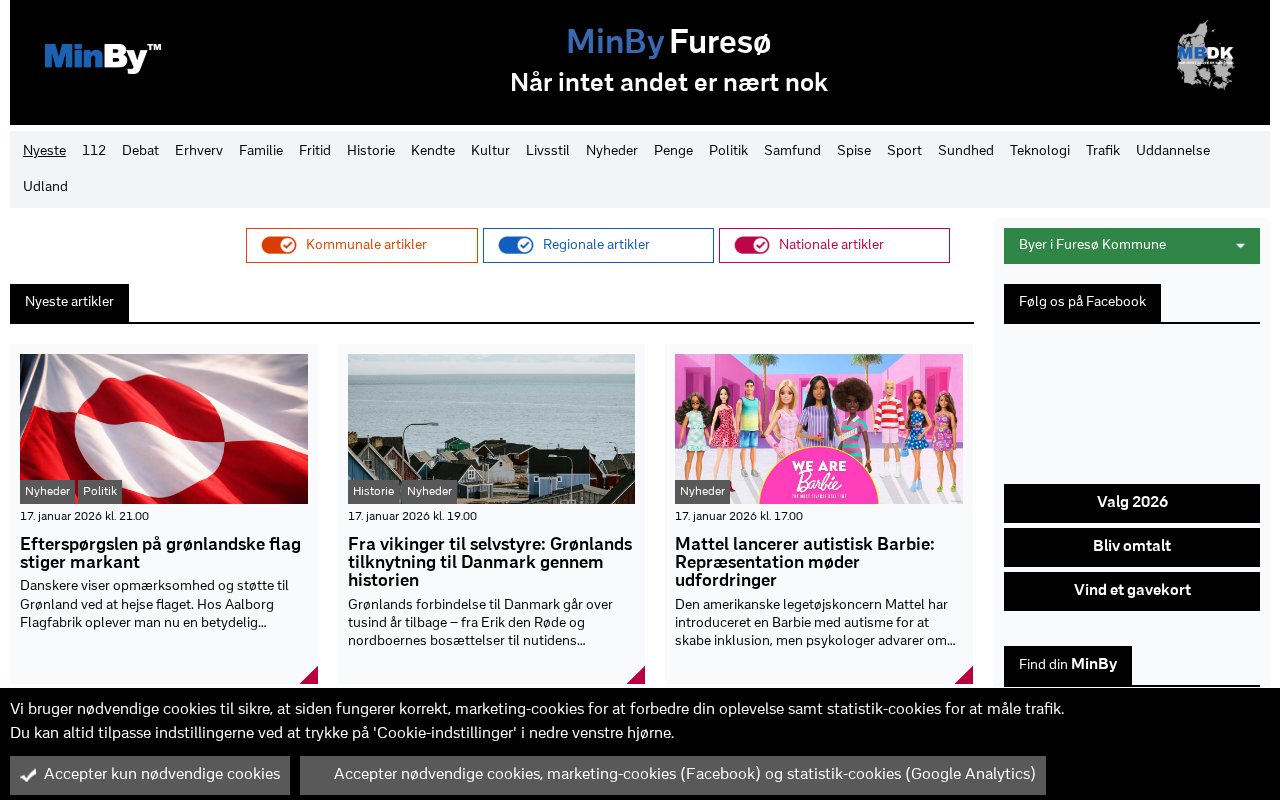Click the date '17. januar 2026 kl. 19.00'
The image size is (1280, 800).
click(x=412, y=517)
